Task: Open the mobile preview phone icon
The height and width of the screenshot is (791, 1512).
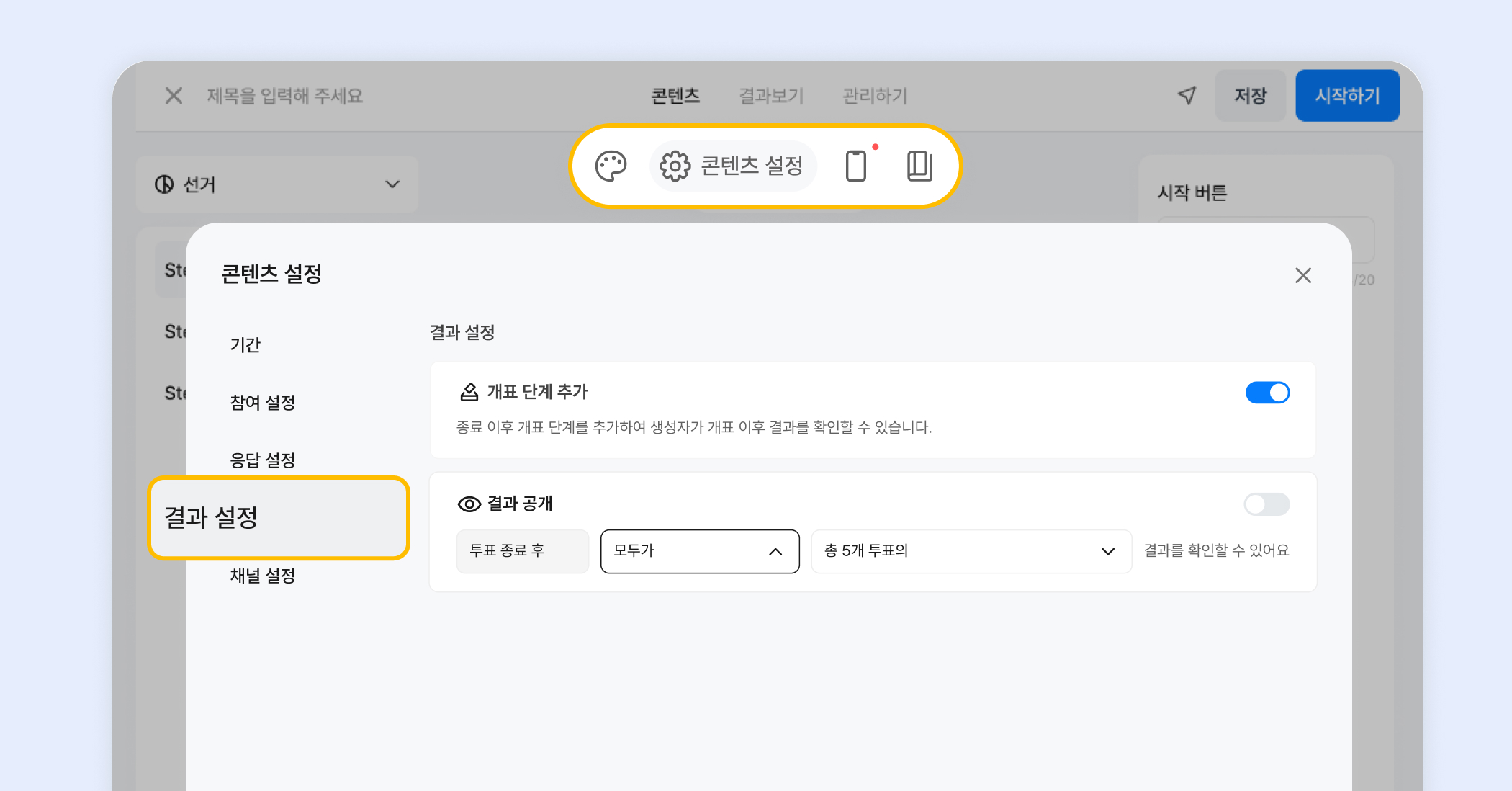Action: [855, 166]
